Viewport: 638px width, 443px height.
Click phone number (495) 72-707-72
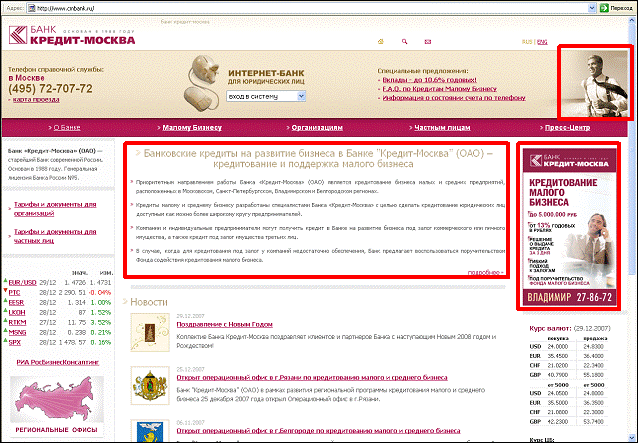(x=50, y=89)
